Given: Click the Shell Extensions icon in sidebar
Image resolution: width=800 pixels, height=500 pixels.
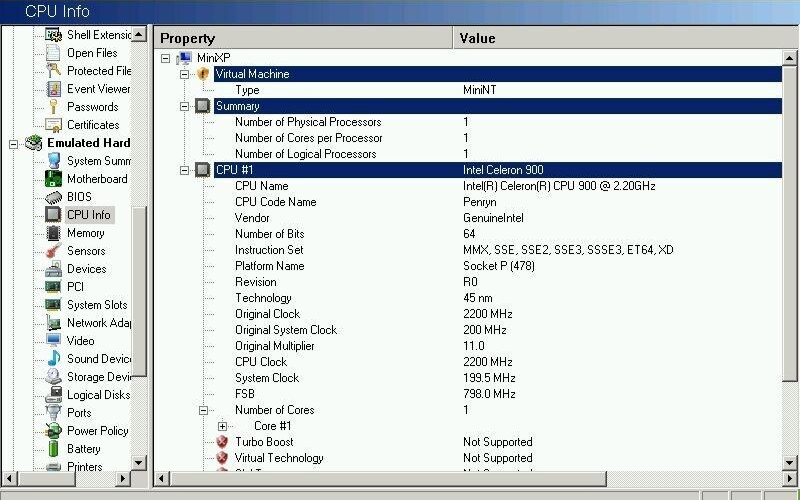Looking at the screenshot, I should (x=53, y=35).
